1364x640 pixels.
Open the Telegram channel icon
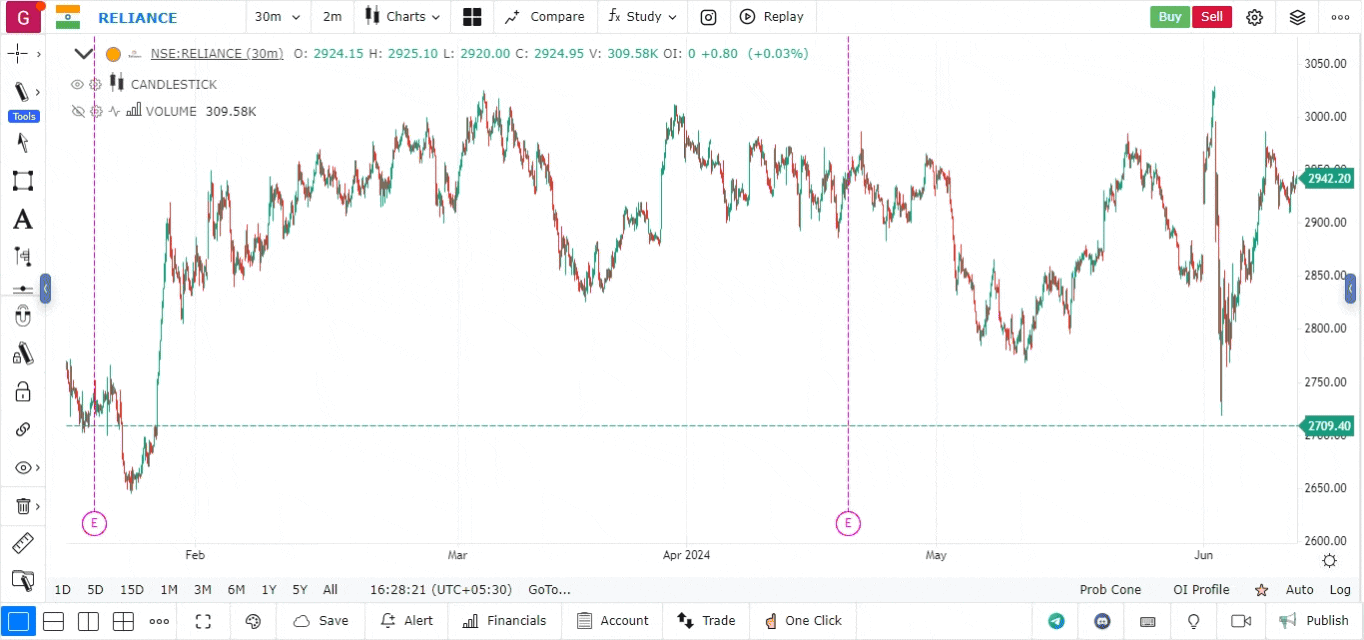pyautogui.click(x=1056, y=621)
